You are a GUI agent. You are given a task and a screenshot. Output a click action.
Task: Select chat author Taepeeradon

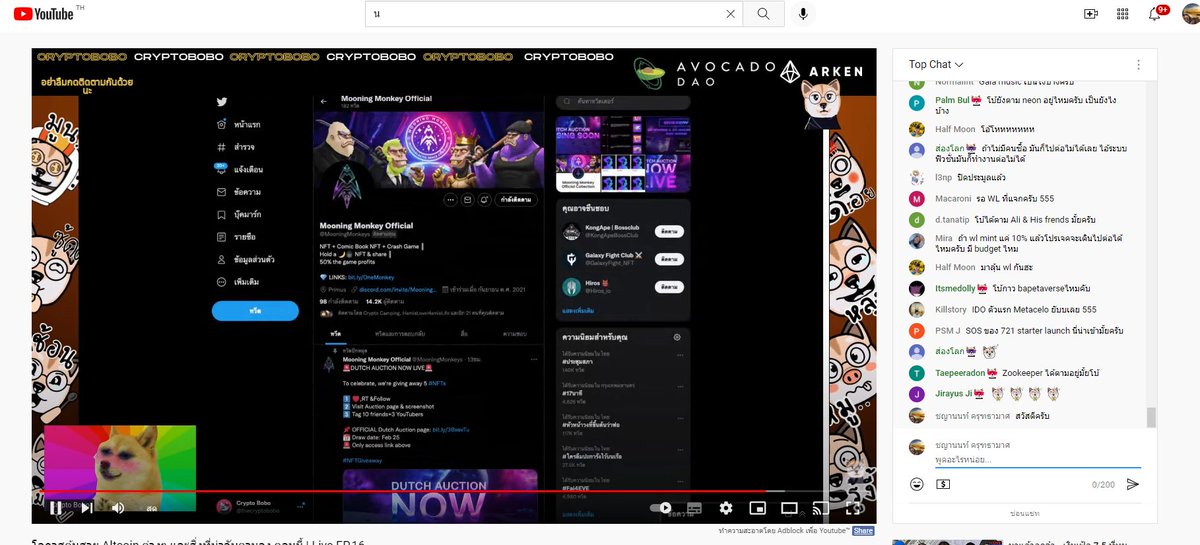coord(960,372)
